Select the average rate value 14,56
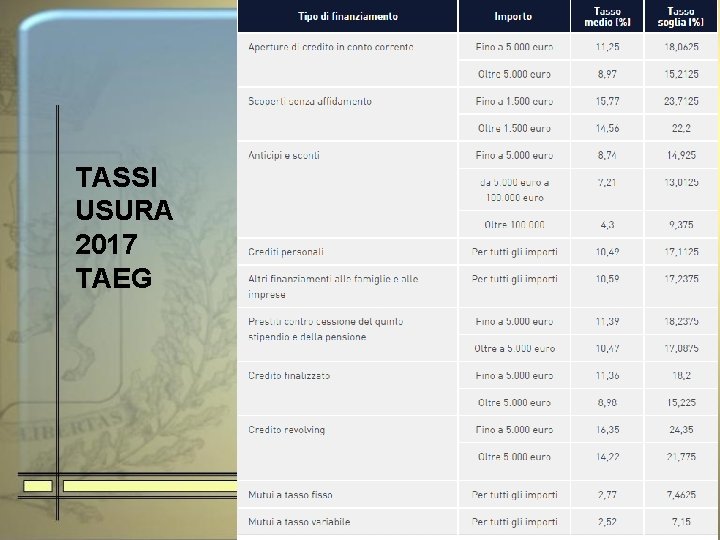 coord(607,128)
